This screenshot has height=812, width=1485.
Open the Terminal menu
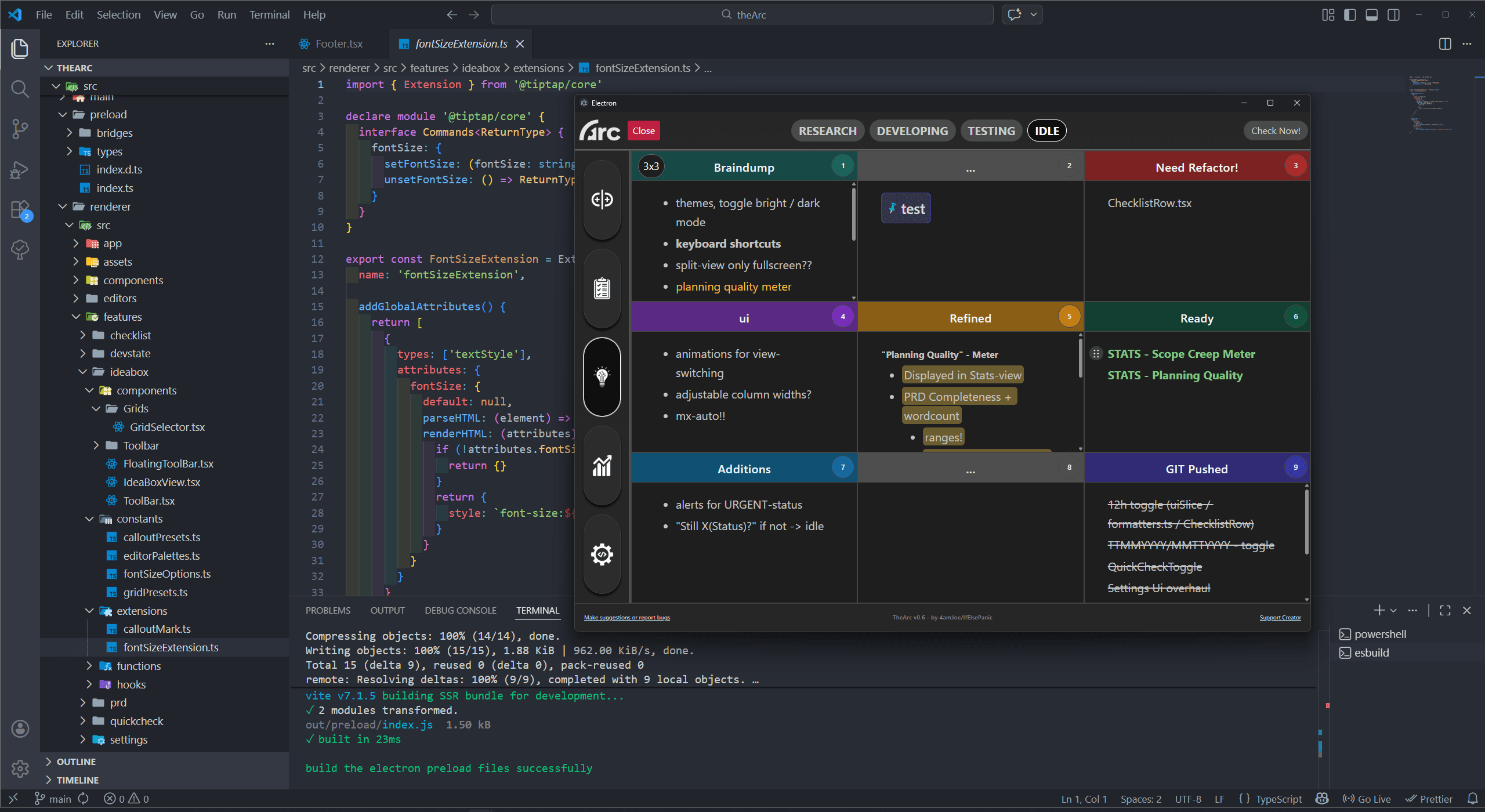269,14
